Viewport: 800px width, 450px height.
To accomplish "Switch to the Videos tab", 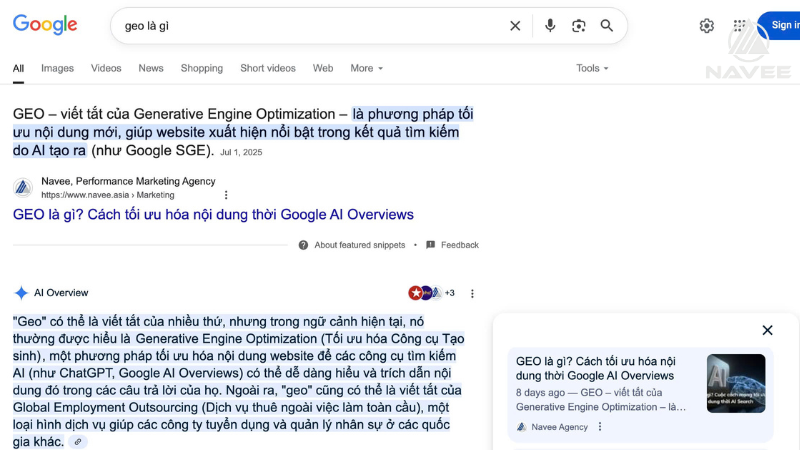I will [x=106, y=68].
